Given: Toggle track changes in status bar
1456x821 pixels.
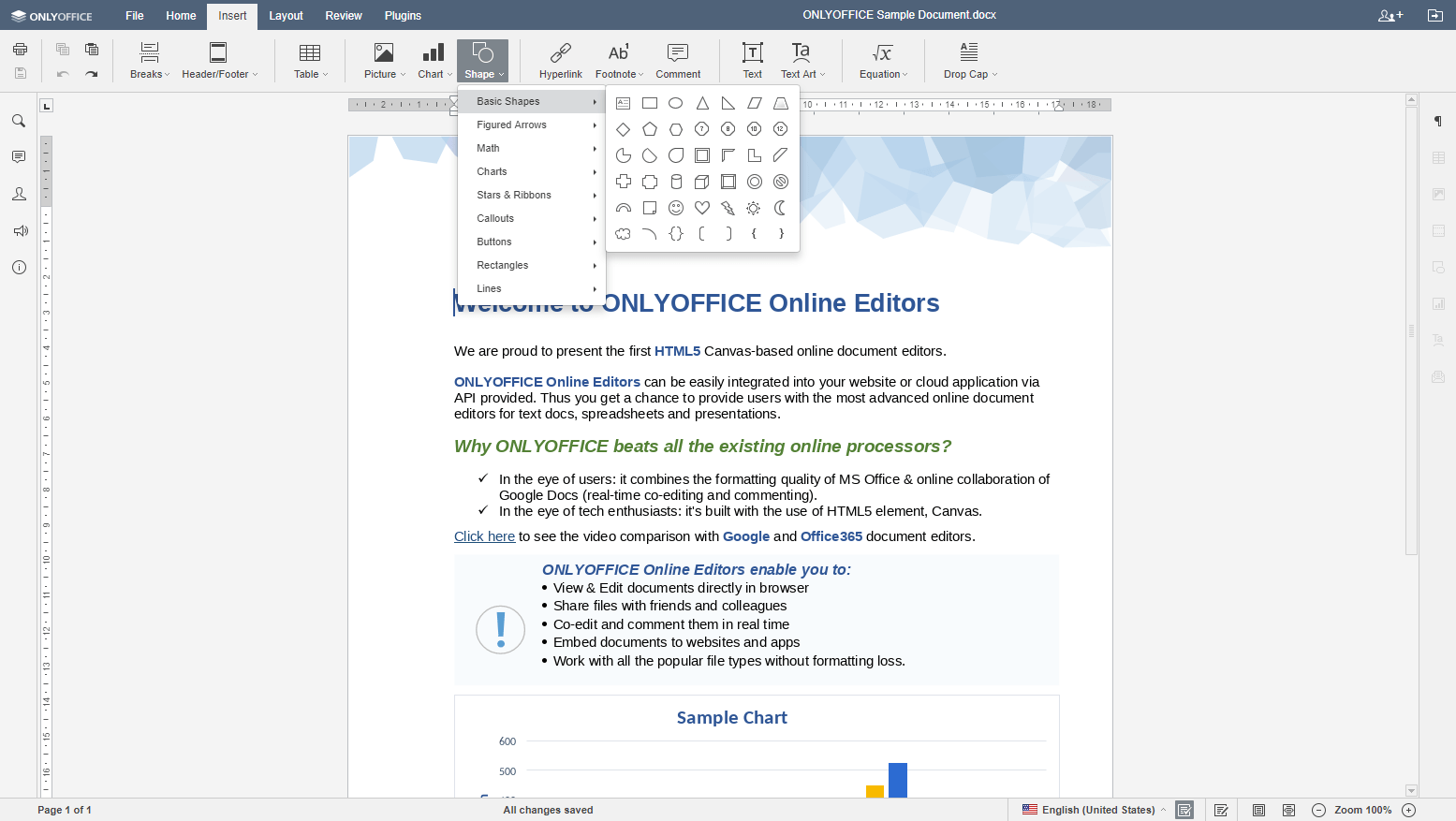Looking at the screenshot, I should [1221, 810].
